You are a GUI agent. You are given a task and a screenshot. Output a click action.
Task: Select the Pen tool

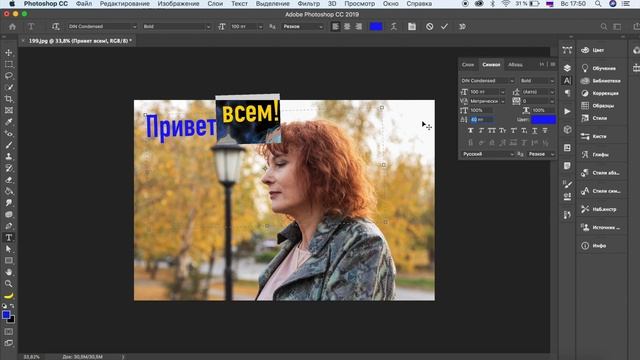(x=9, y=226)
